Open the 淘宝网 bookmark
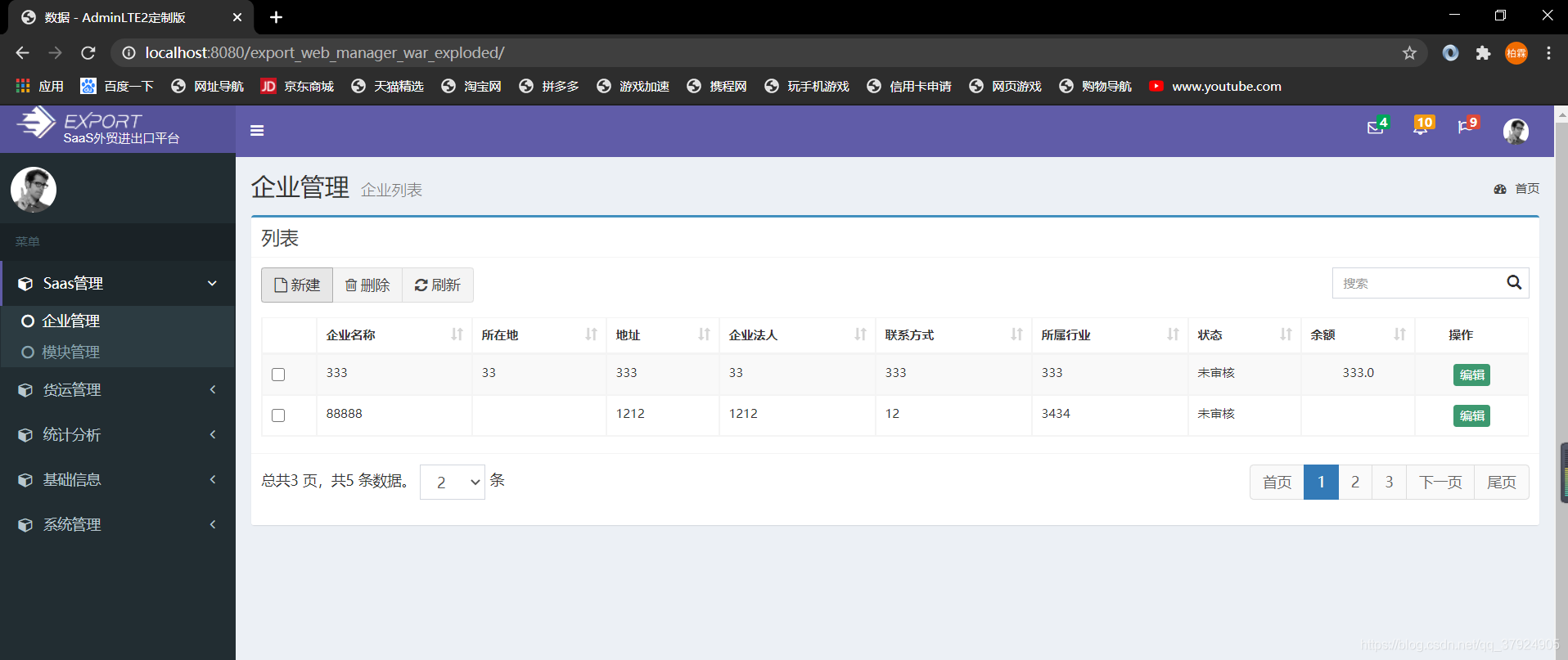The height and width of the screenshot is (660, 1568). click(x=471, y=86)
